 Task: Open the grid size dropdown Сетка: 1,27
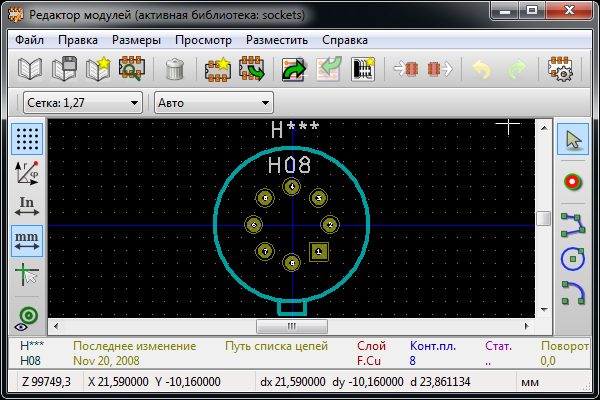[x=83, y=103]
